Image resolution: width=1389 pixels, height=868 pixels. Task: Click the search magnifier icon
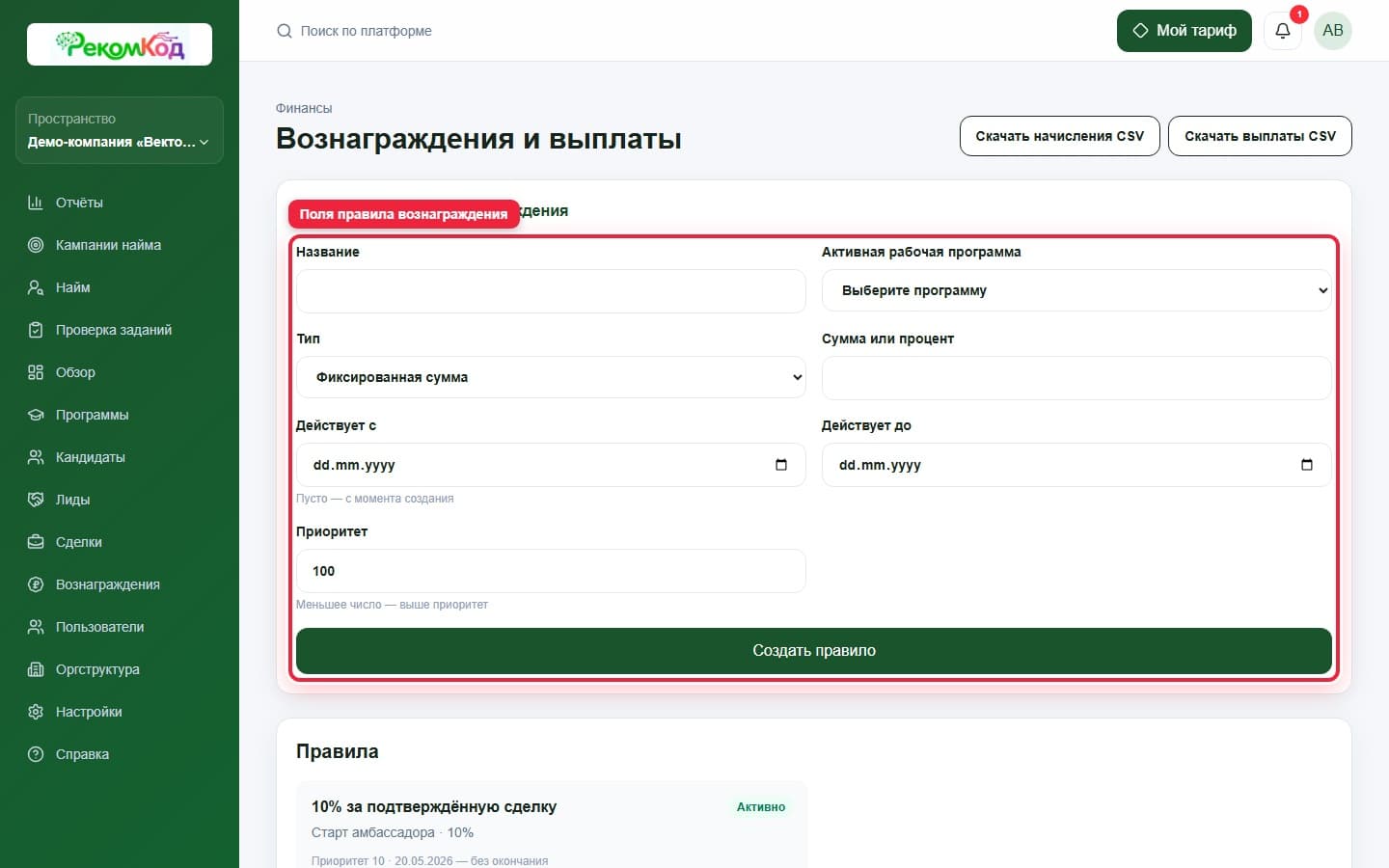click(x=285, y=31)
